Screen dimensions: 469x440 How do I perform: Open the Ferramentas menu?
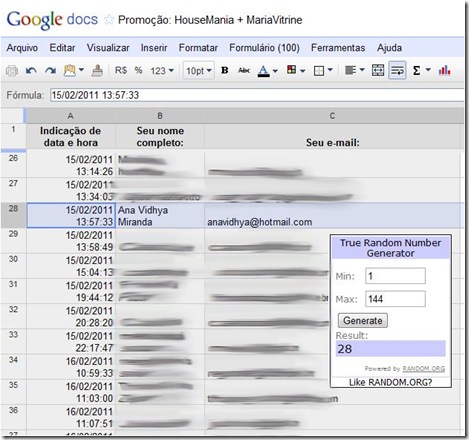point(338,48)
